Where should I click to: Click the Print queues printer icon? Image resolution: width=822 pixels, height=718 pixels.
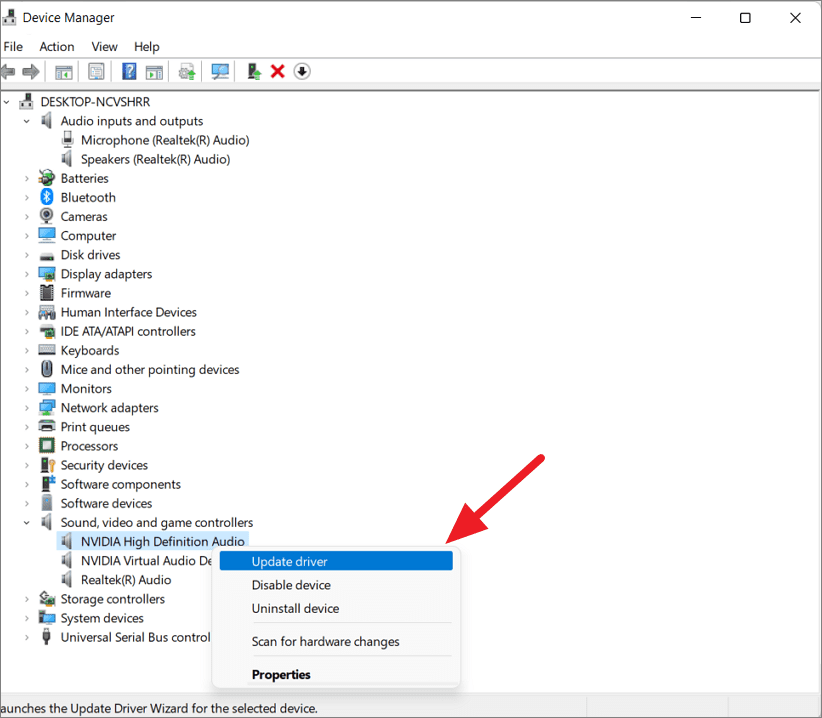47,426
